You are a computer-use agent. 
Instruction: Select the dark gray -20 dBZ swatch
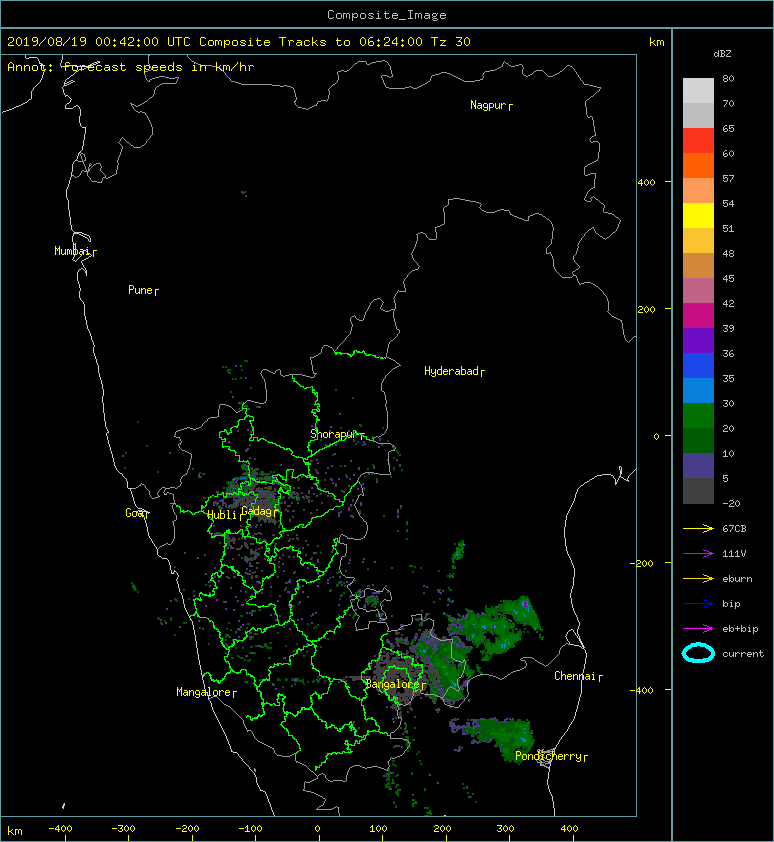click(x=698, y=490)
